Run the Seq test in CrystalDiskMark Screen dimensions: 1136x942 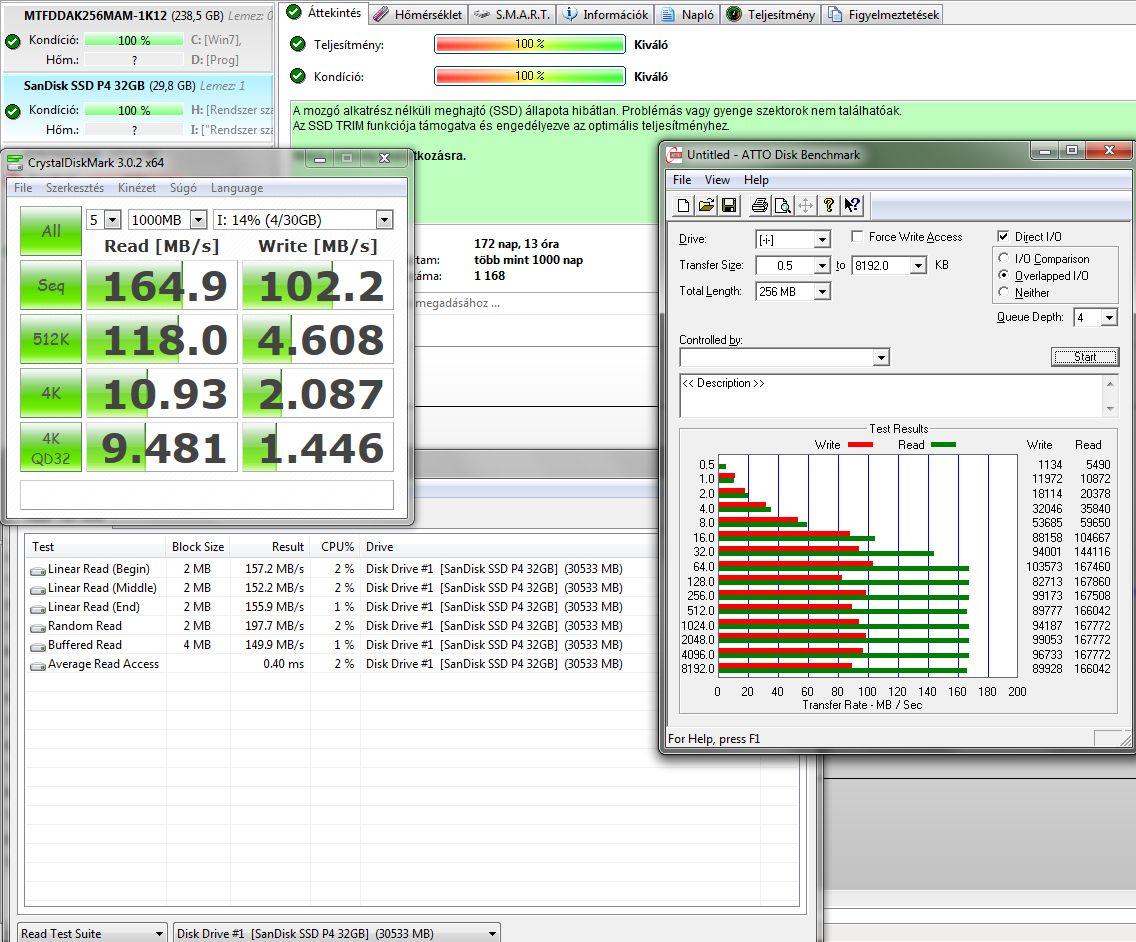point(51,285)
